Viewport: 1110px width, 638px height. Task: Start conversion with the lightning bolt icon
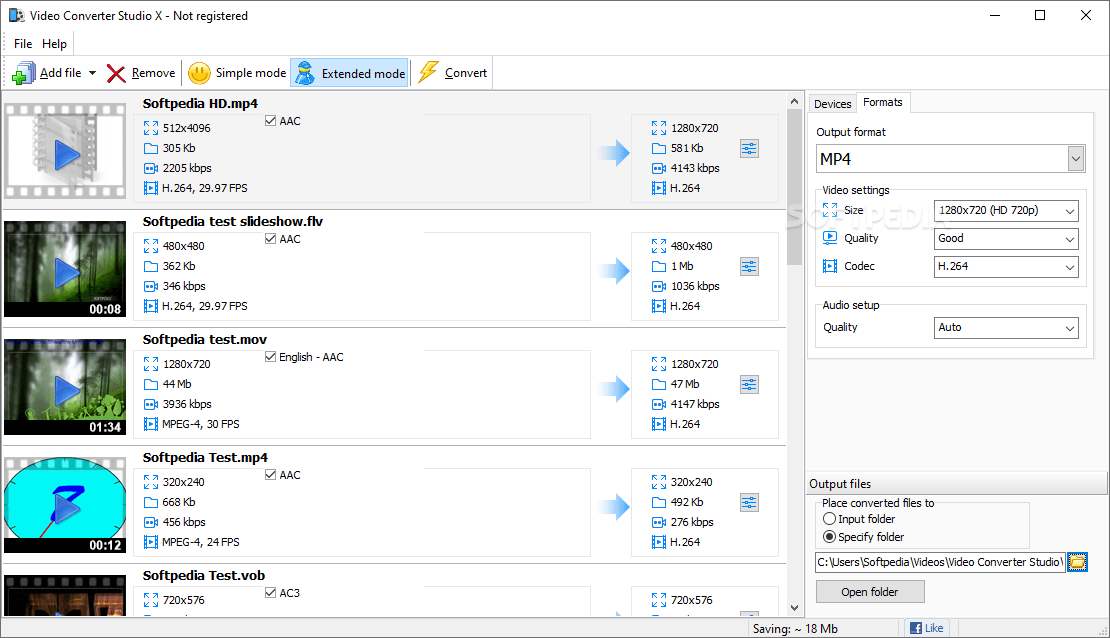point(428,72)
